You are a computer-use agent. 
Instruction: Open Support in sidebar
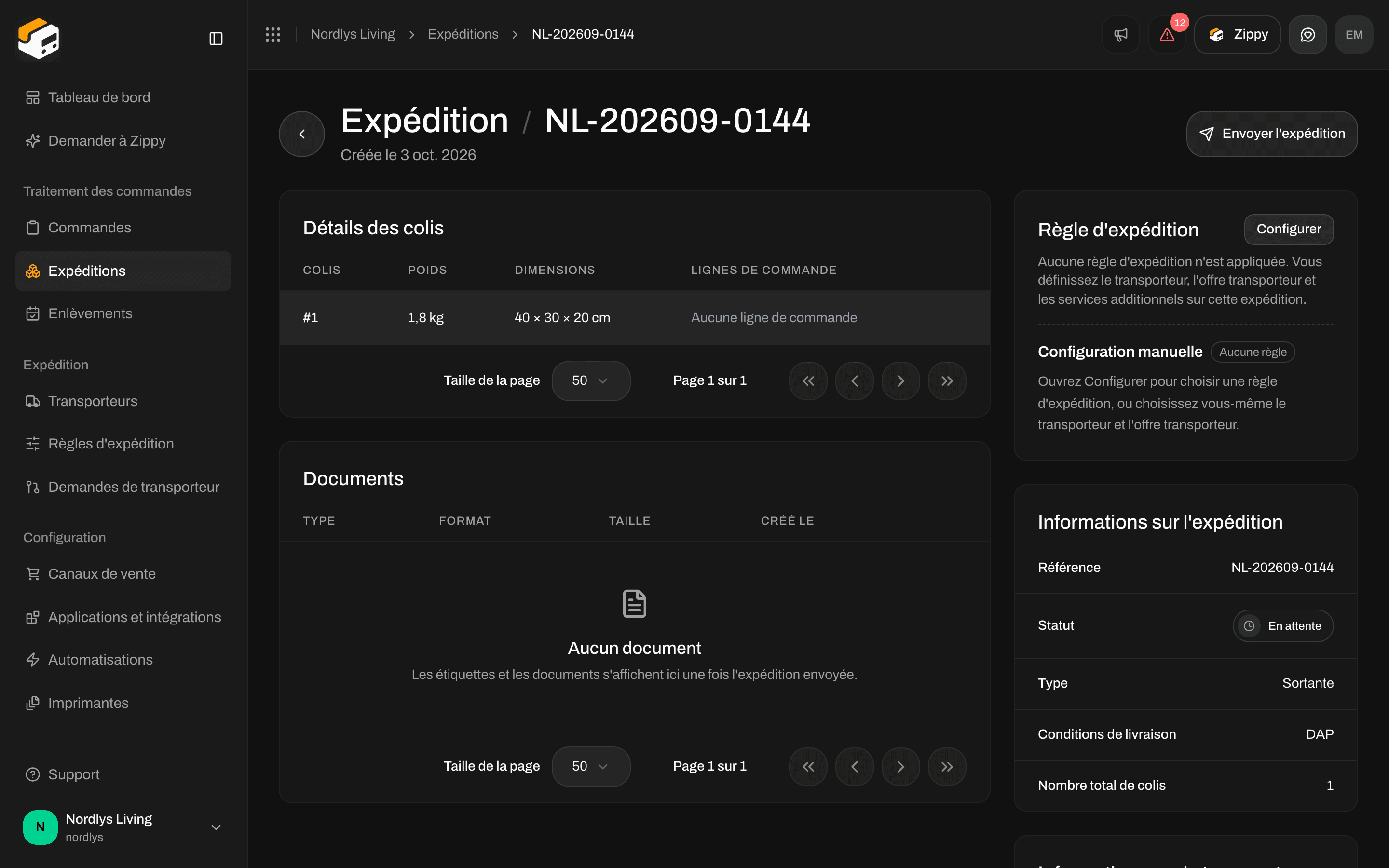pyautogui.click(x=123, y=774)
